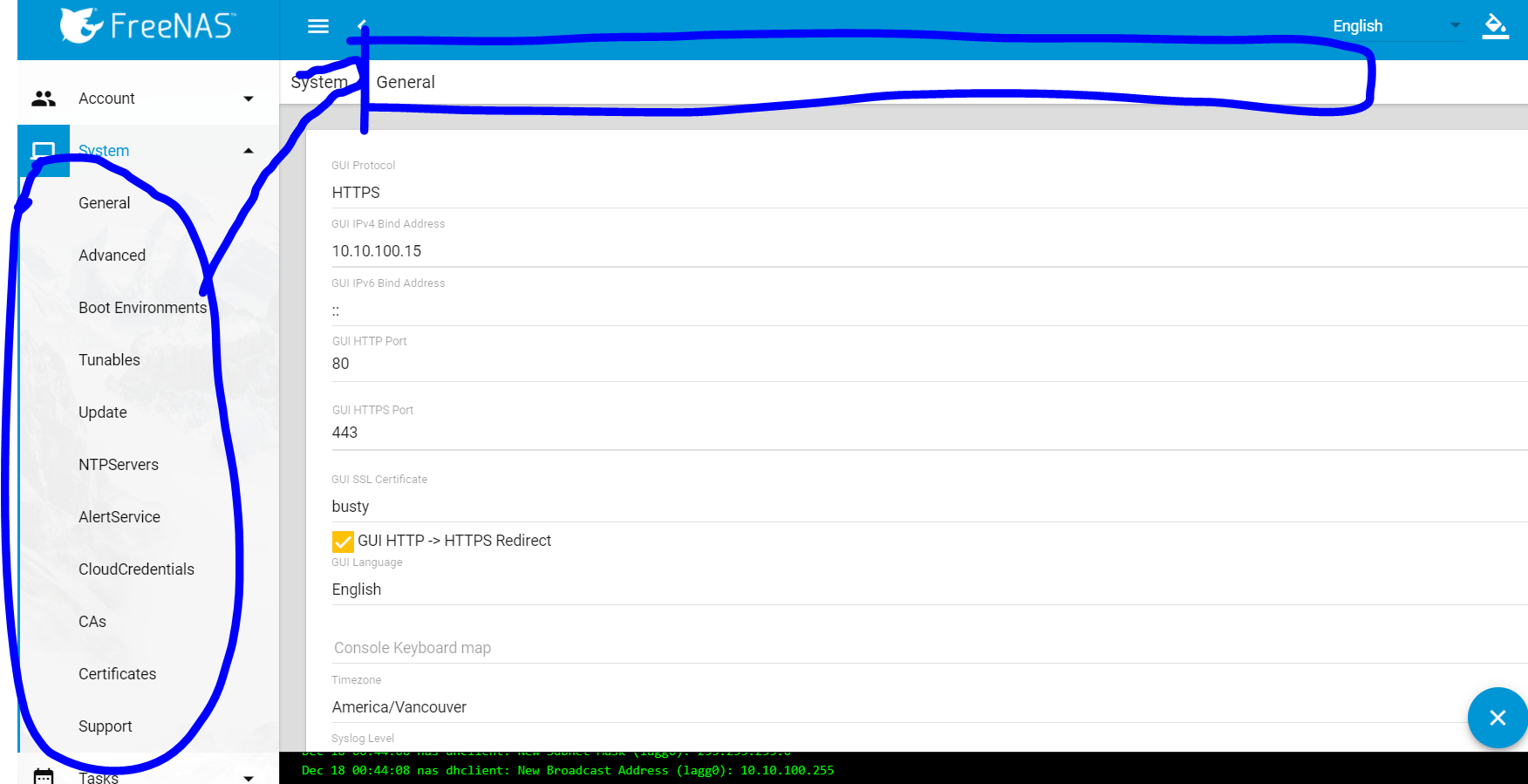Open Update in the sidebar
The width and height of the screenshot is (1528, 784).
click(103, 412)
